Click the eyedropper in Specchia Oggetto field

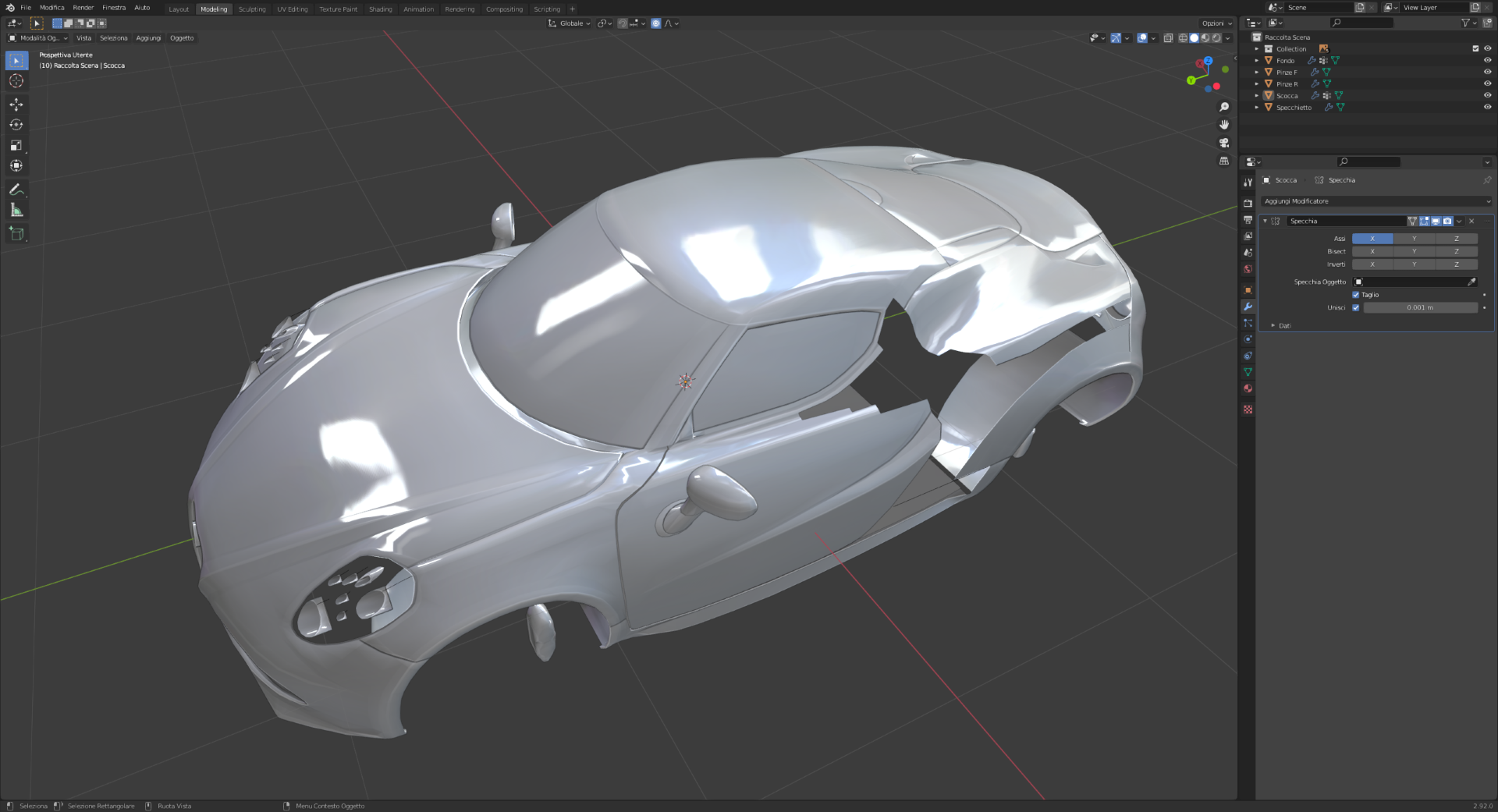[x=1471, y=282]
